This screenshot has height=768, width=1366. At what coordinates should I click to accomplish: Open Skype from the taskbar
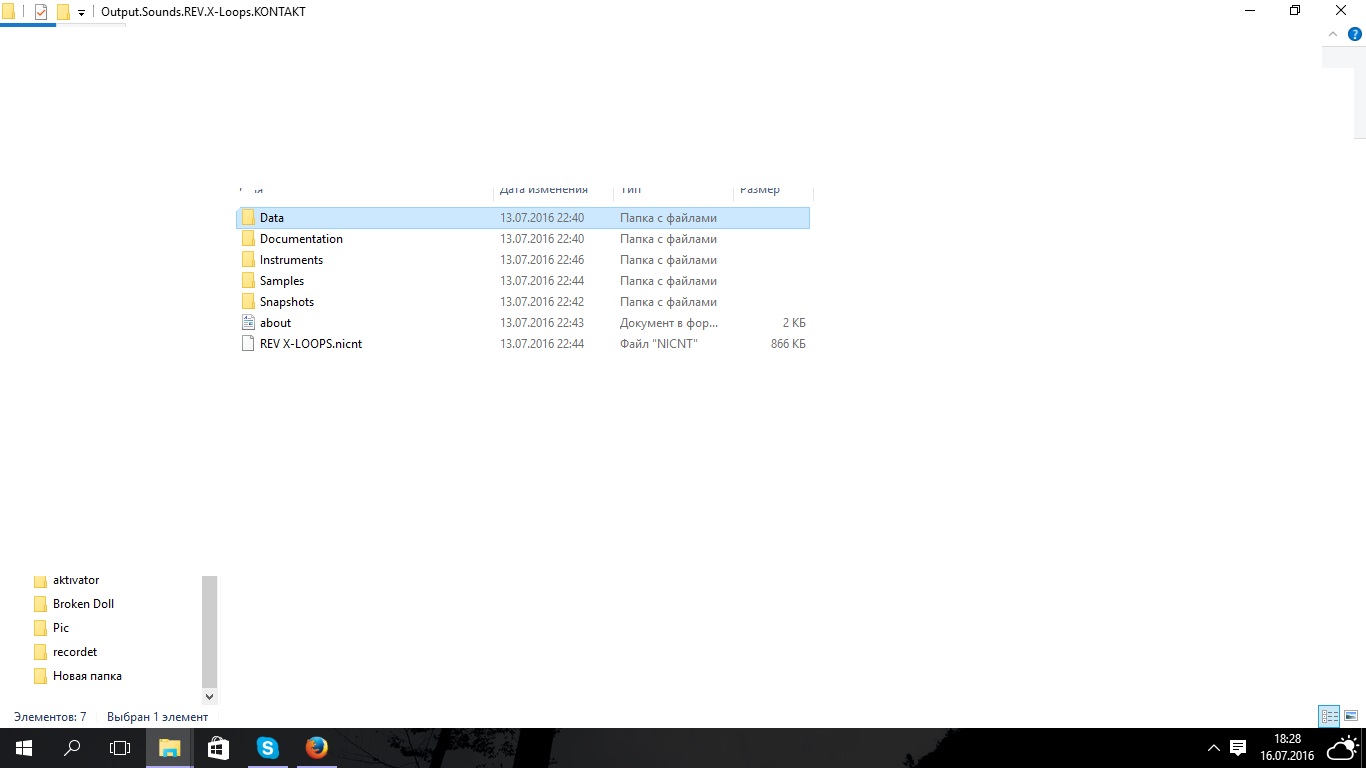tap(267, 748)
